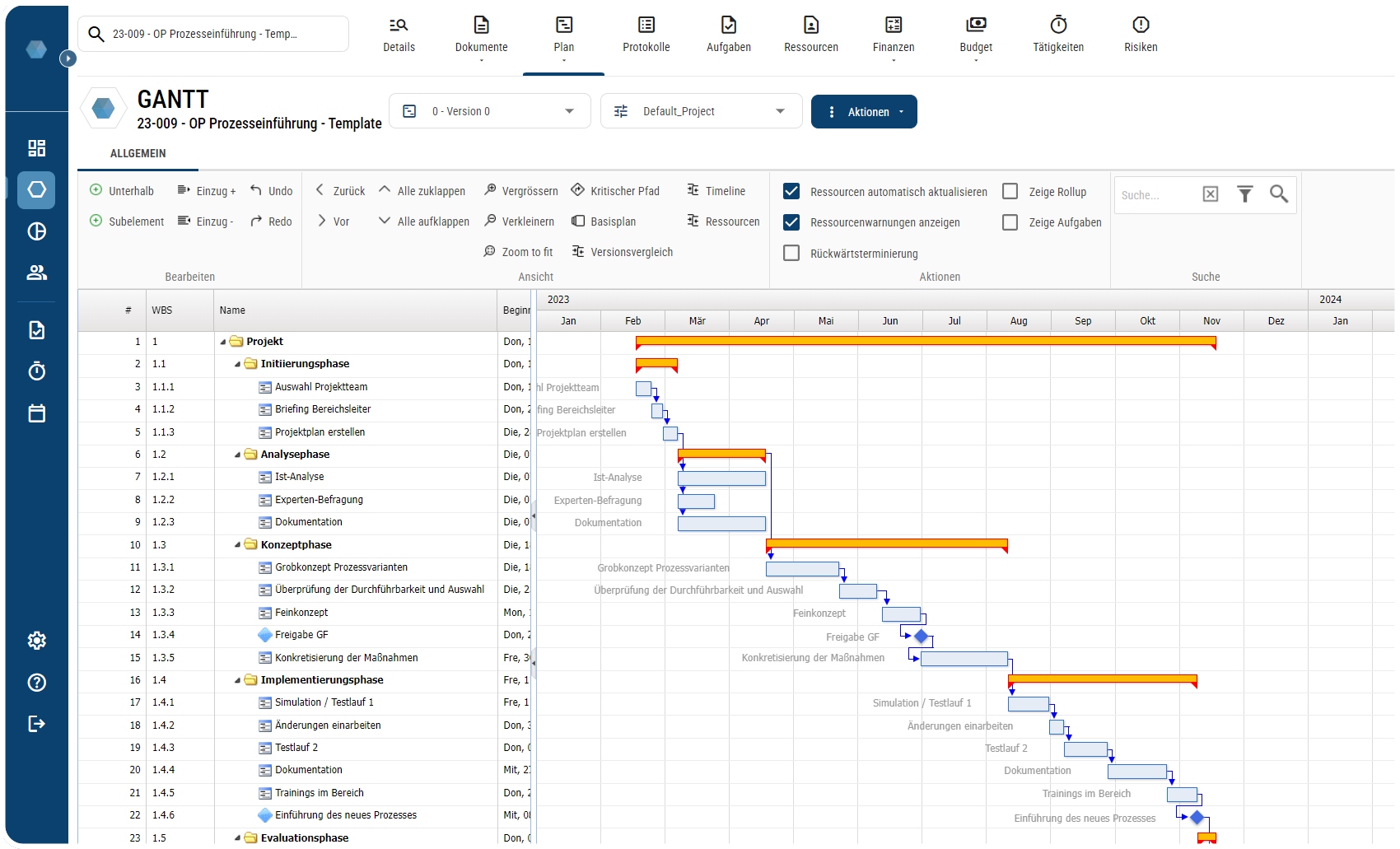Screen dimensions: 1400x849
Task: Click the logout icon in the sidebar
Action: 36,724
